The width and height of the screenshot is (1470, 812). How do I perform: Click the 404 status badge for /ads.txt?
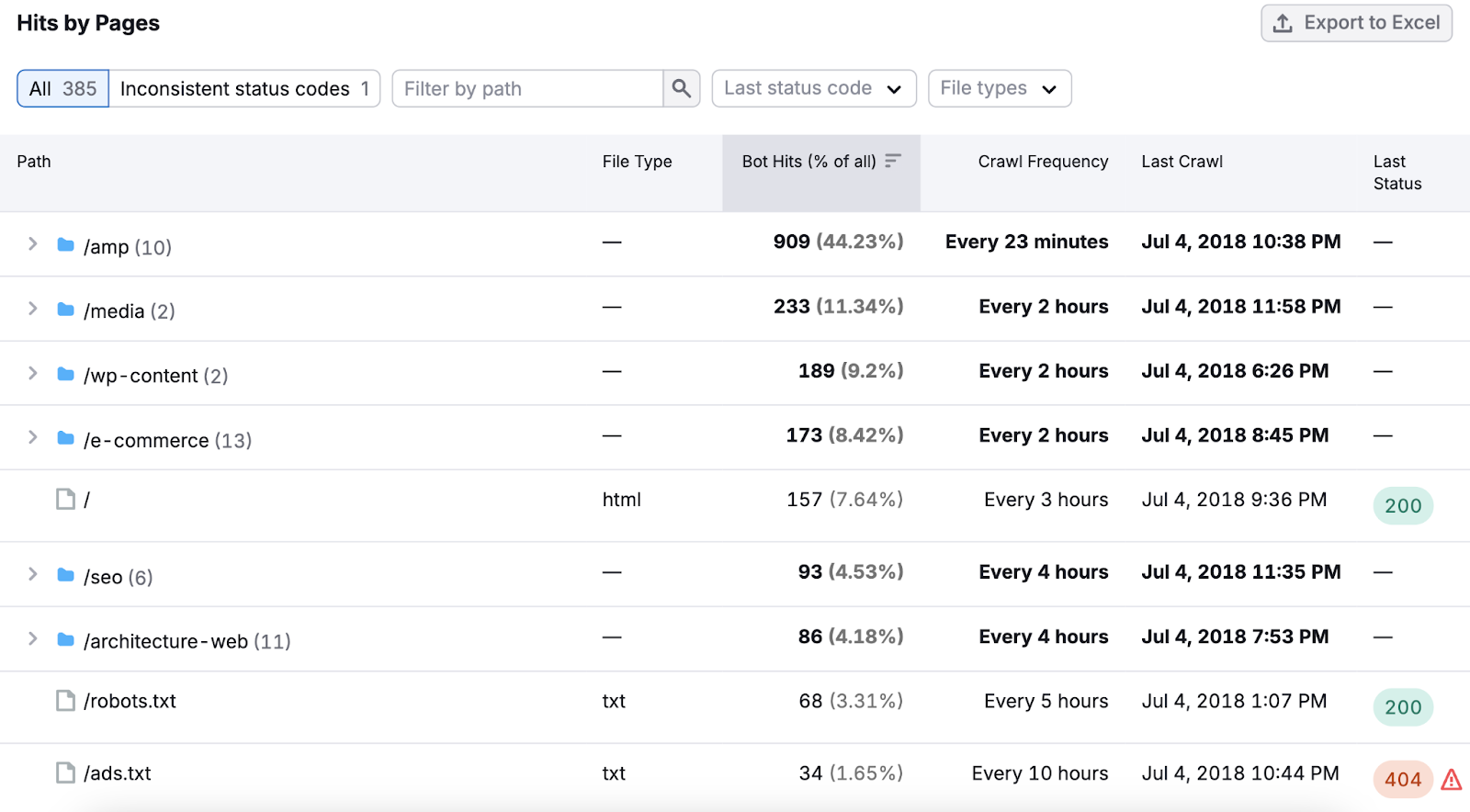[1402, 780]
